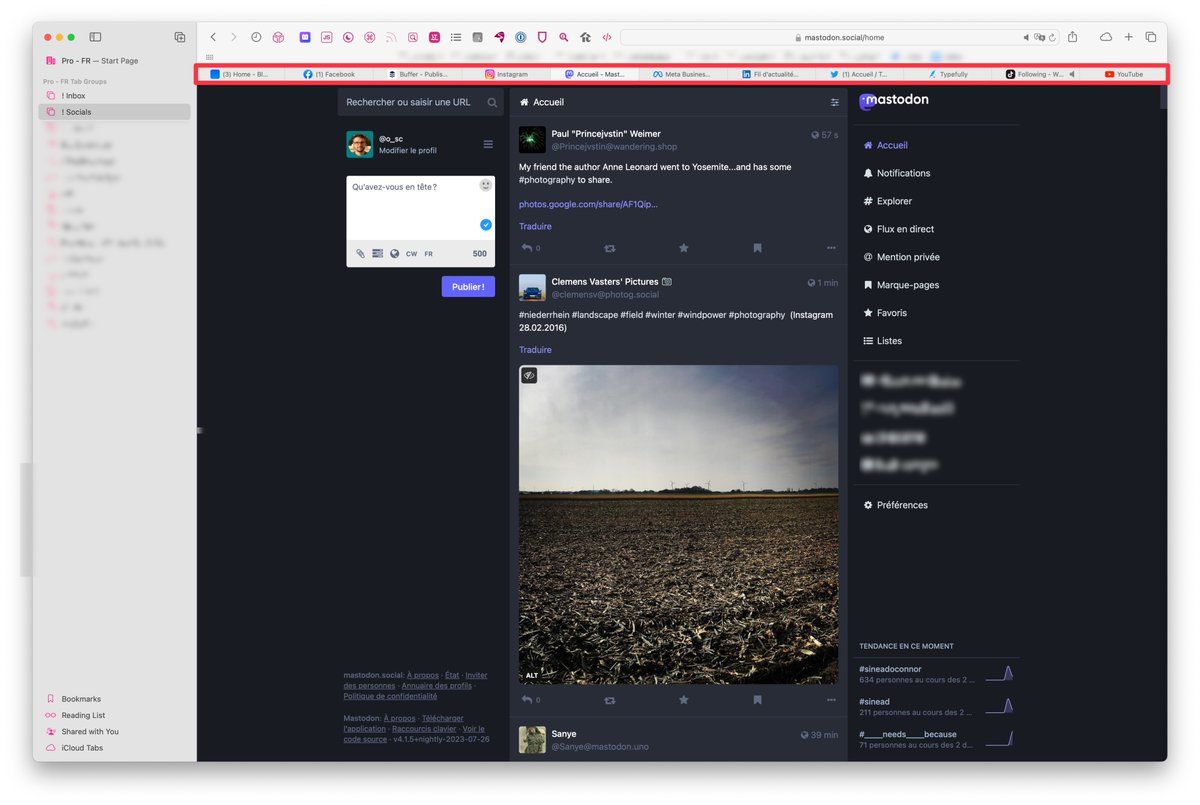Viewport: 1200px width, 805px height.
Task: Hide the image with the eye icon
Action: [x=529, y=375]
